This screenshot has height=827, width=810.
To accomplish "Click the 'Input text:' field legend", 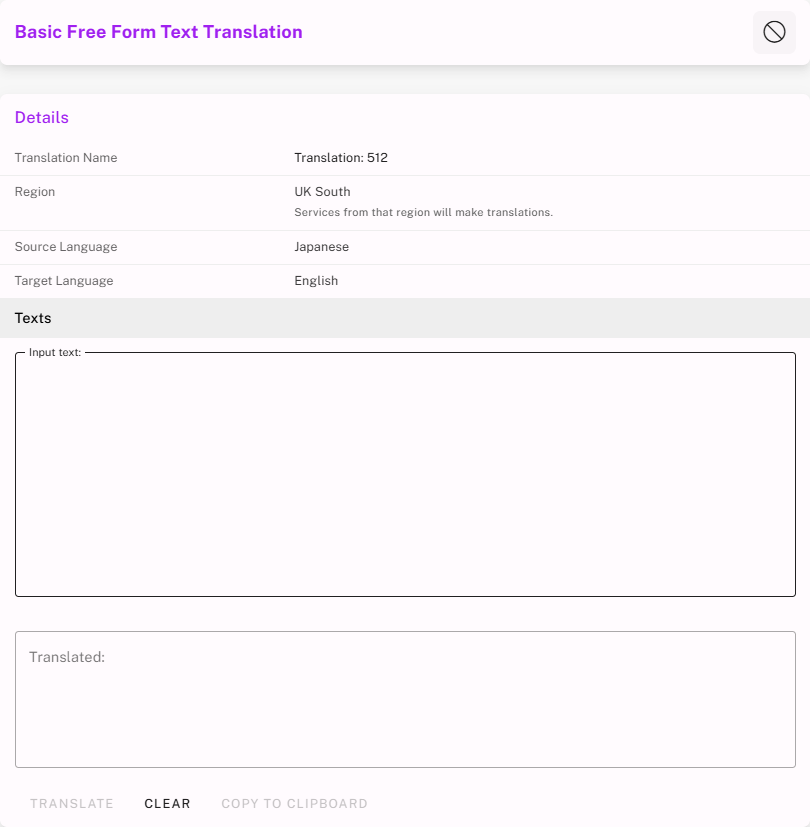I will click(x=55, y=353).
